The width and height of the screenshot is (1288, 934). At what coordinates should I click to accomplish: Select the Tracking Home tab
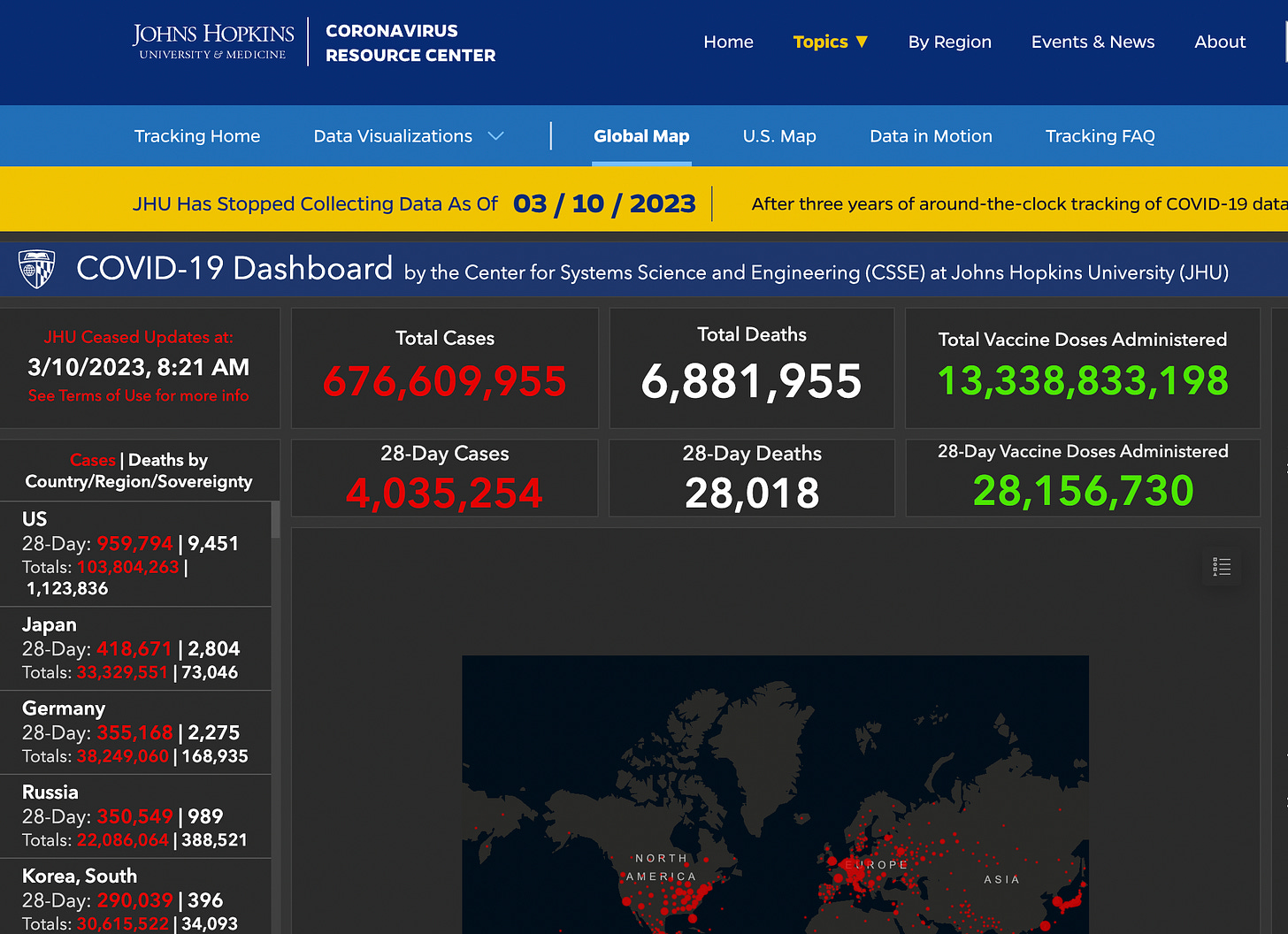(x=197, y=136)
